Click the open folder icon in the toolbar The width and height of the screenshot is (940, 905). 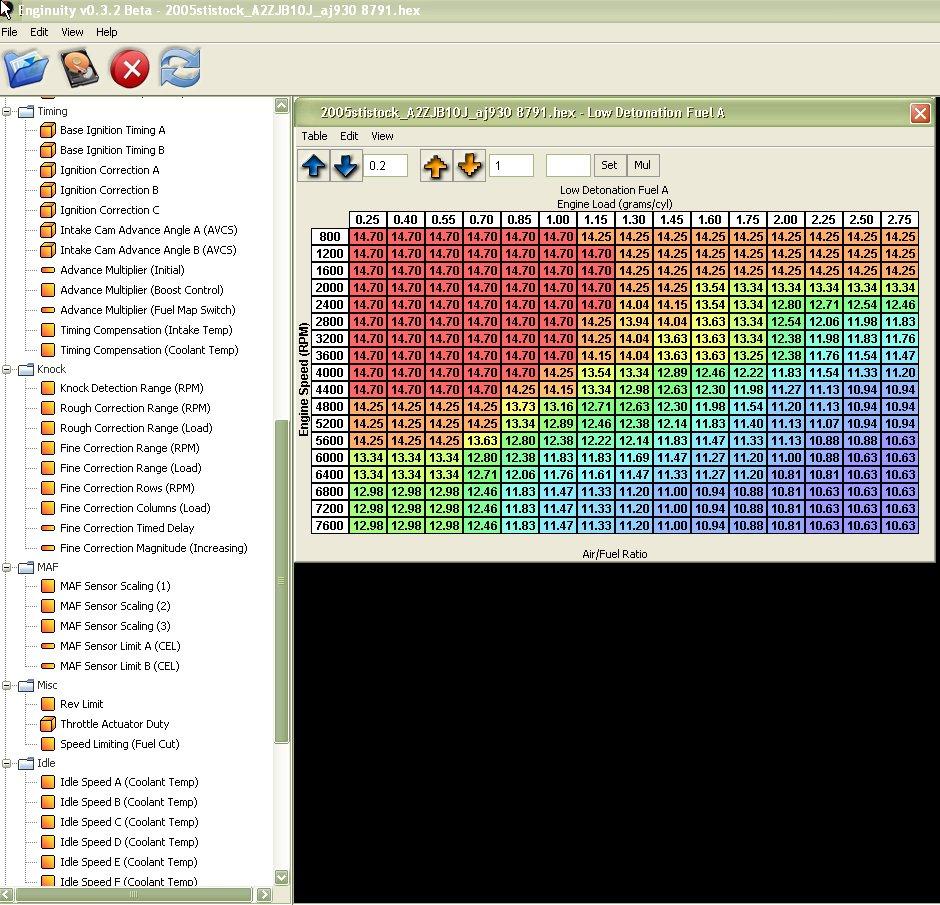26,69
